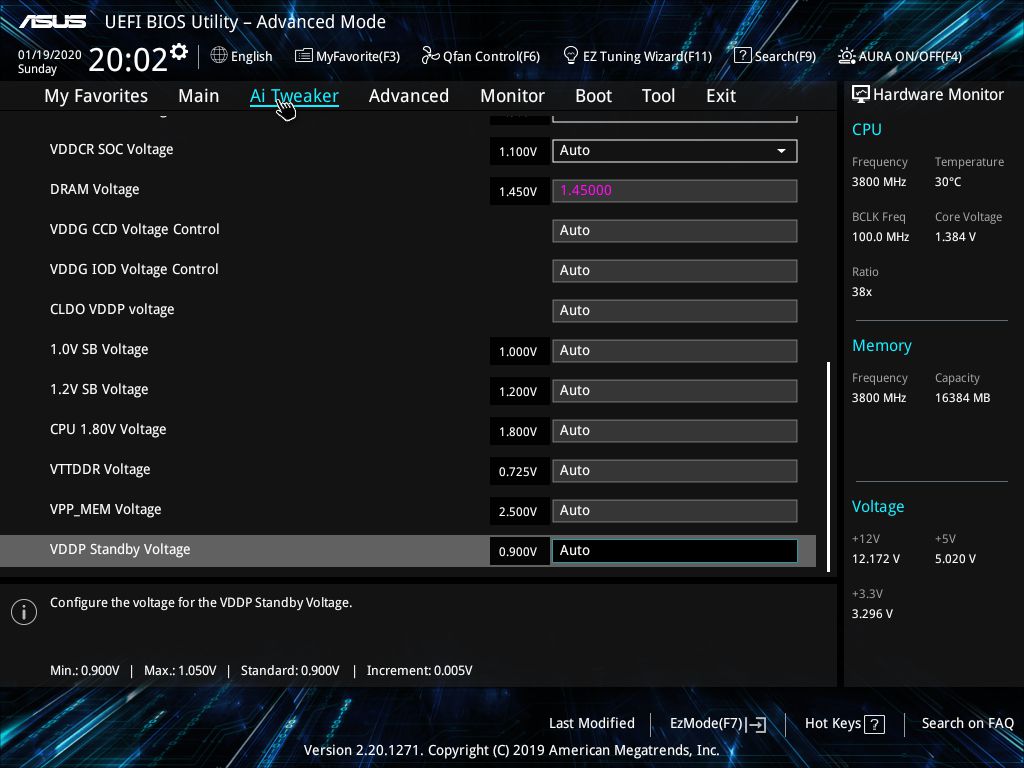
Task: Open the Tool tab
Action: 658,96
